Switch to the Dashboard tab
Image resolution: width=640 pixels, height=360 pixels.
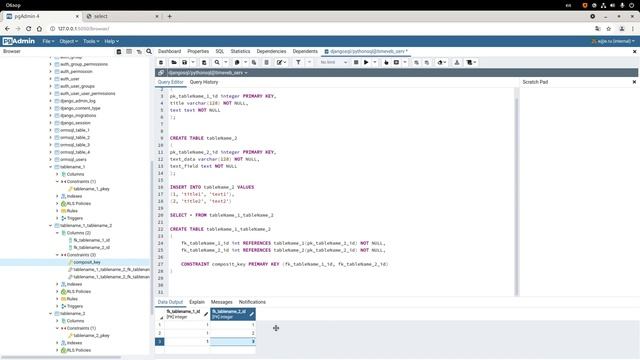(169, 51)
